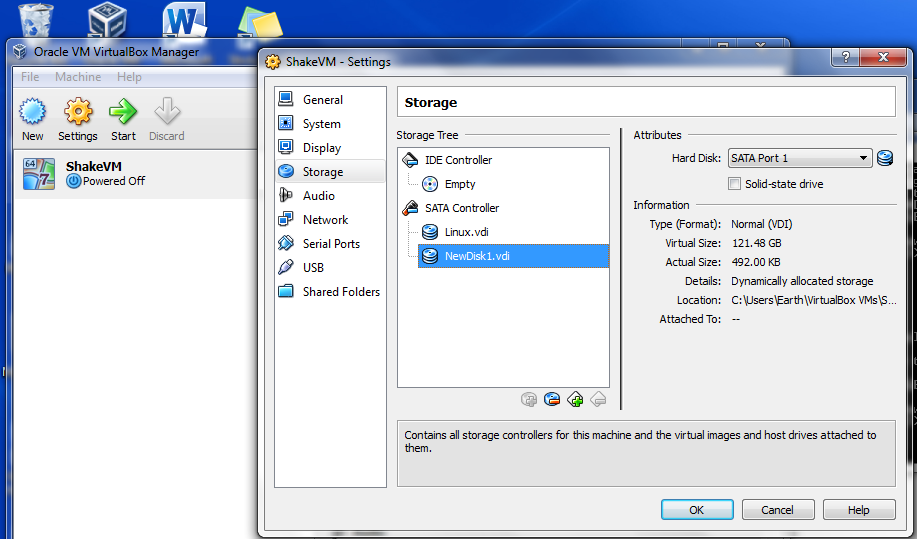
Task: Click the USB plug icon
Action: tap(285, 267)
